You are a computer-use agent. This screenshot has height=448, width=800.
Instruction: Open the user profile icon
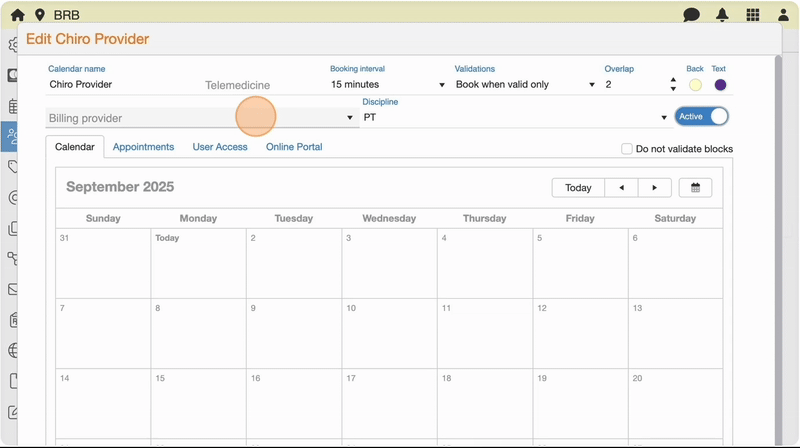[x=783, y=15]
